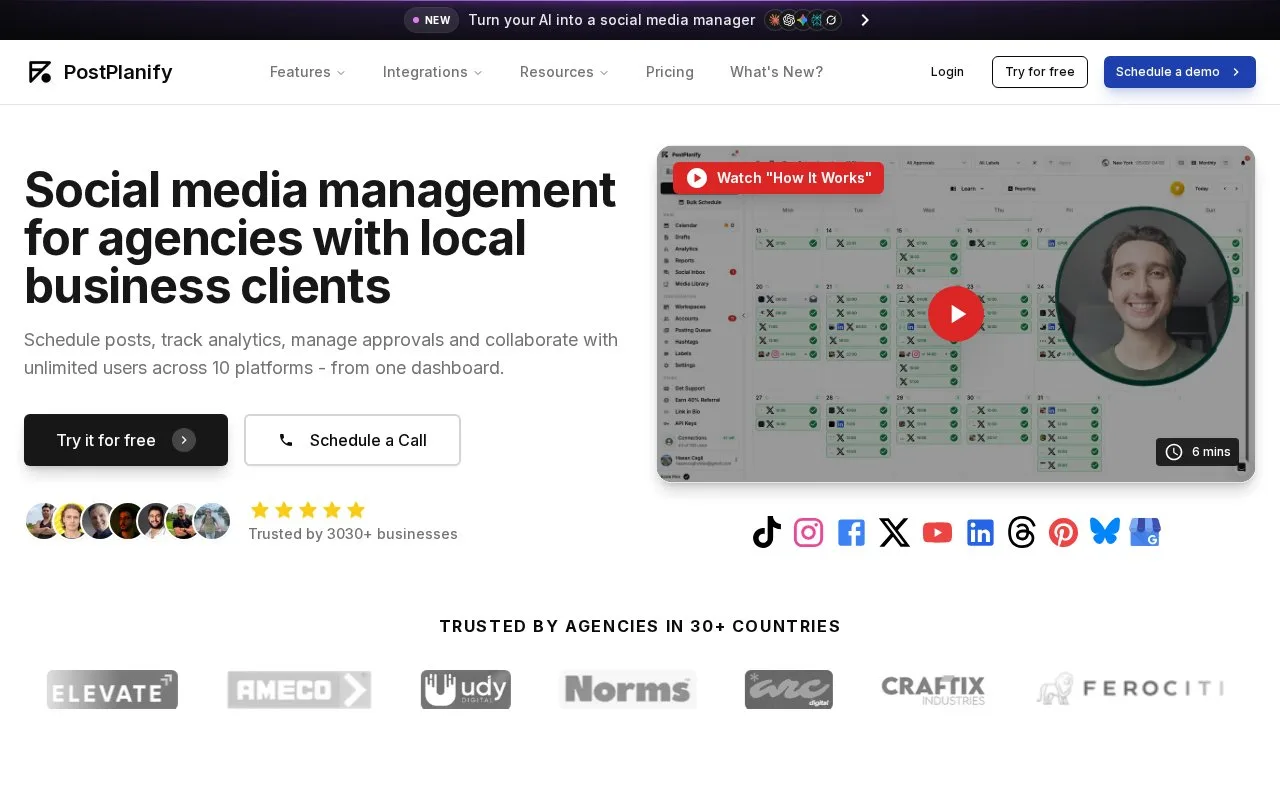Click the NEW badge in the banner

pos(432,20)
